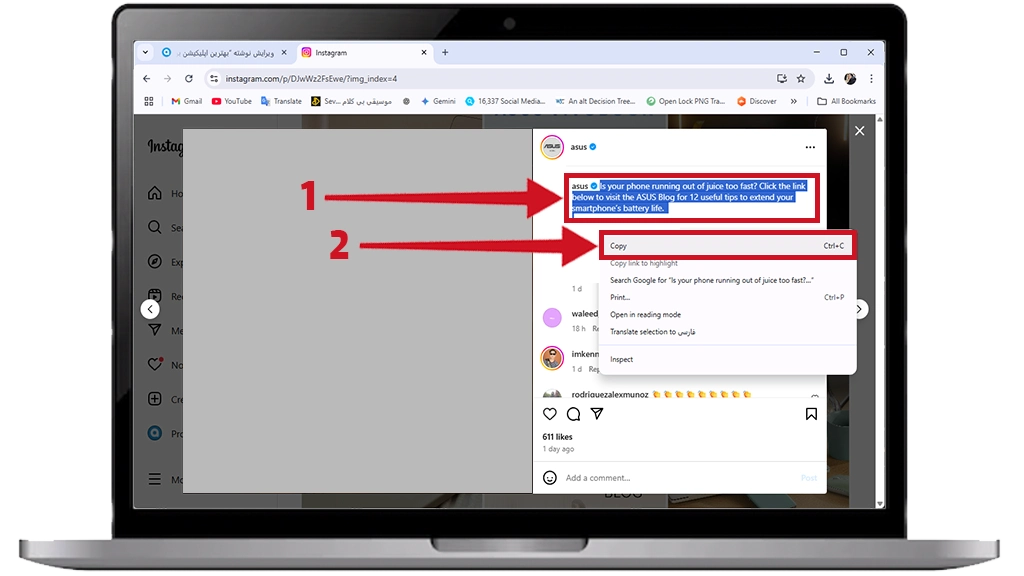Viewport: 1024px width, 576px height.
Task: Go to previous image in carousel
Action: [x=150, y=310]
